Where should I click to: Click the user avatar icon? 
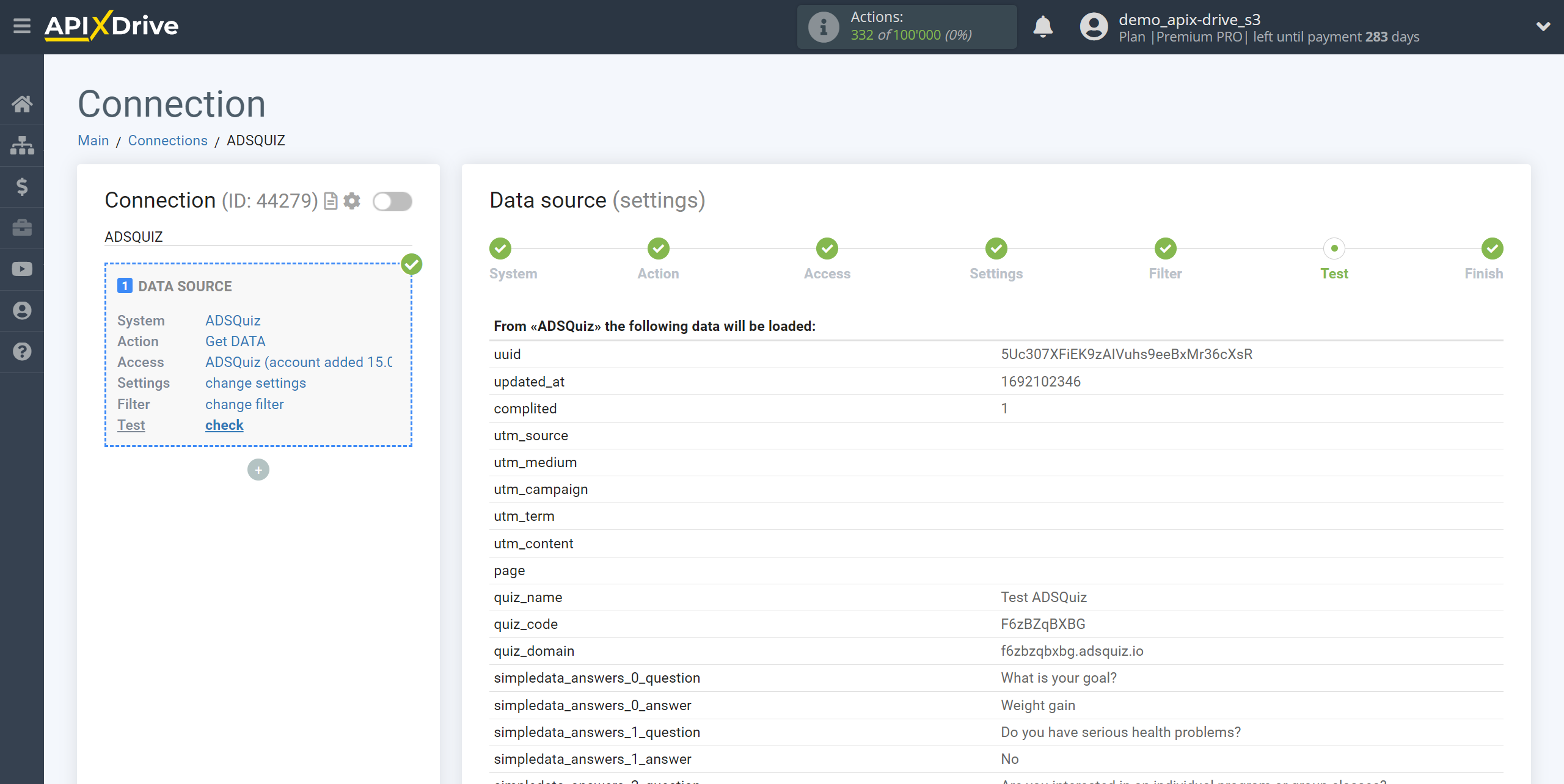tap(1094, 27)
